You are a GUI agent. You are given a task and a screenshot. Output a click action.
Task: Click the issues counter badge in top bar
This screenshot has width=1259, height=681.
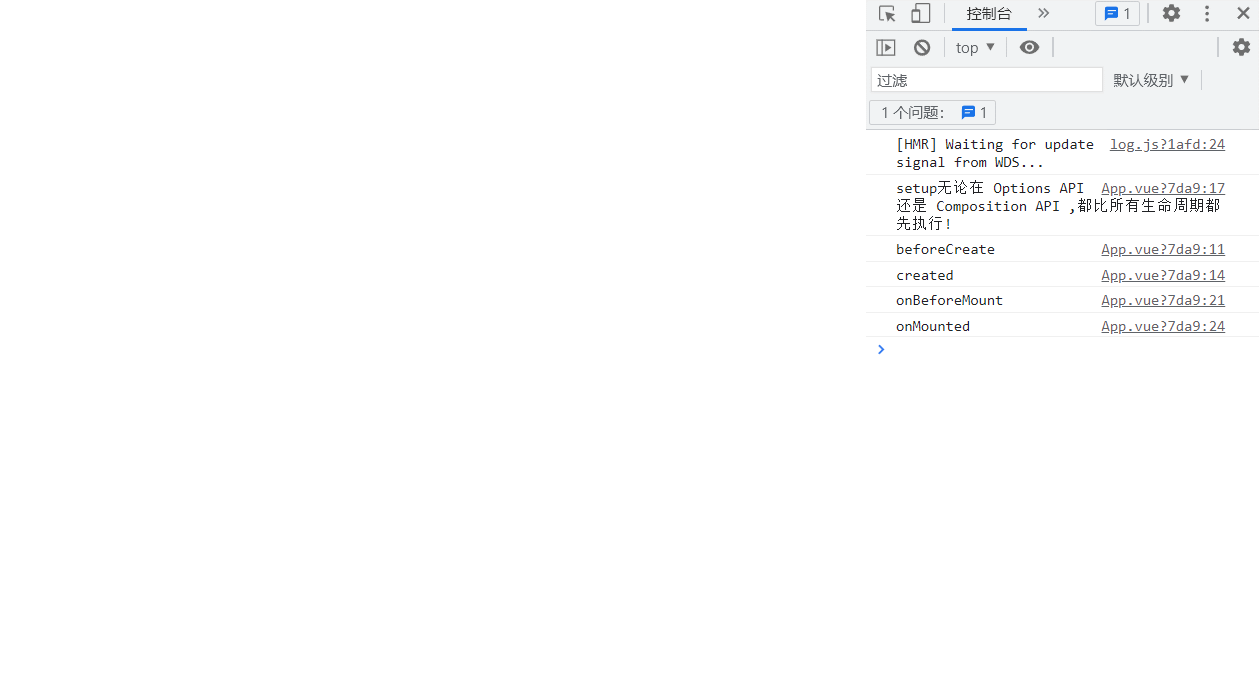click(x=1117, y=14)
